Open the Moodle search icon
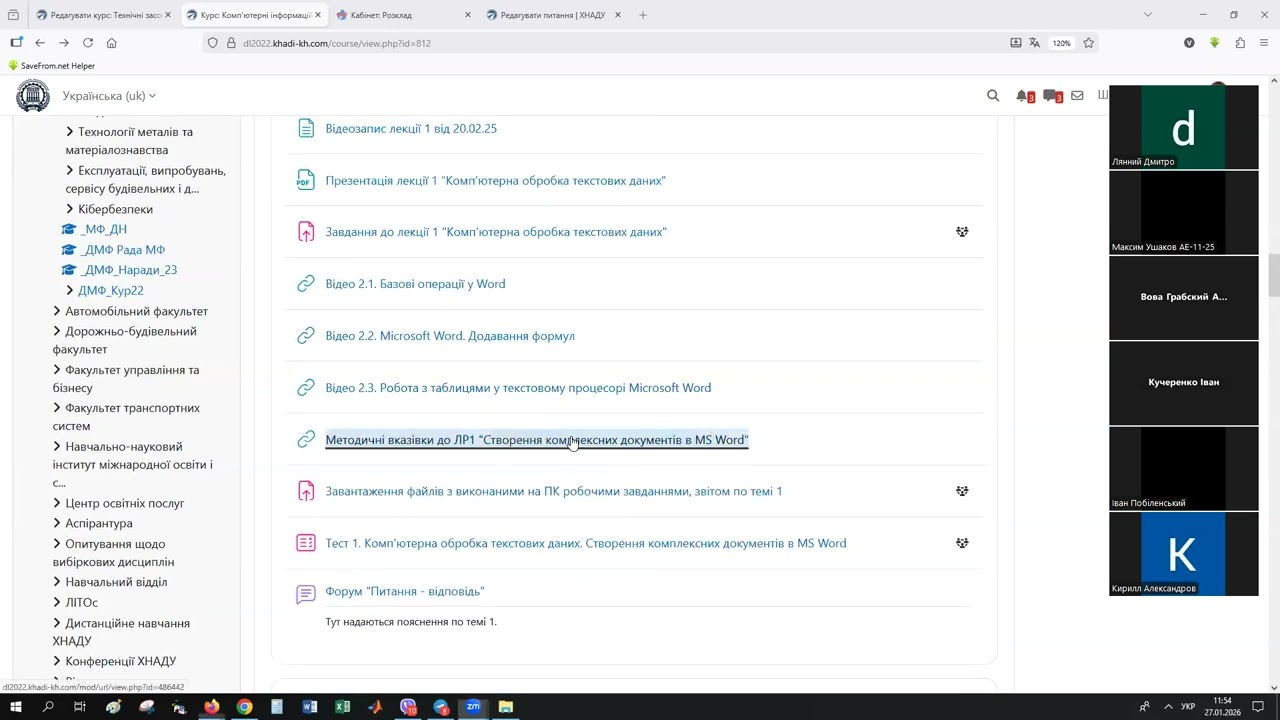Viewport: 1280px width, 720px height. 993,96
